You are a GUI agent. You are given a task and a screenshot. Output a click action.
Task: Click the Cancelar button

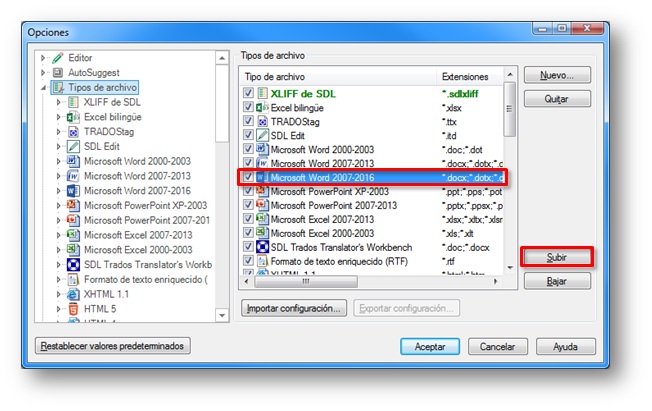[x=498, y=347]
